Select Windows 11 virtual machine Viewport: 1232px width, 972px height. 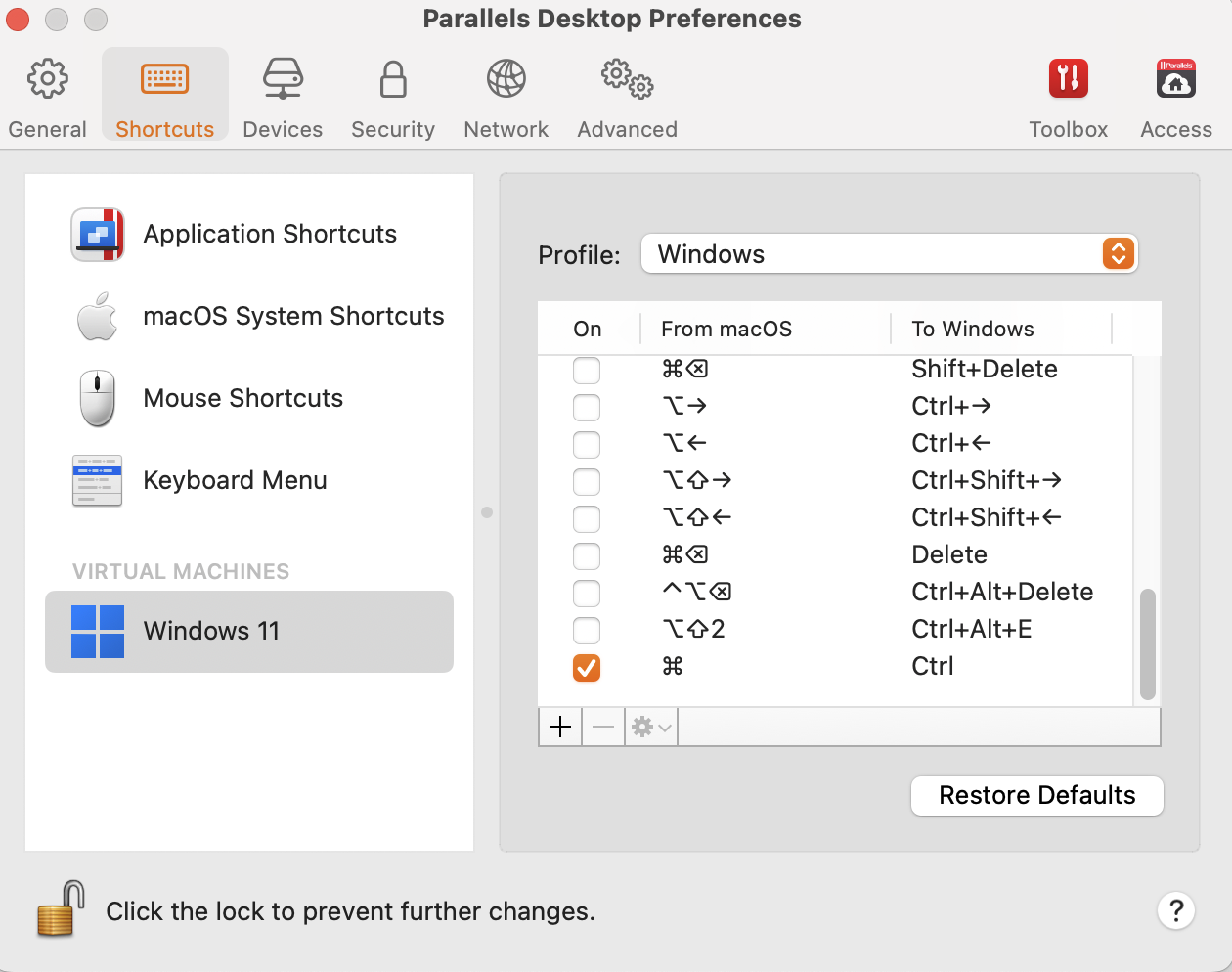249,631
